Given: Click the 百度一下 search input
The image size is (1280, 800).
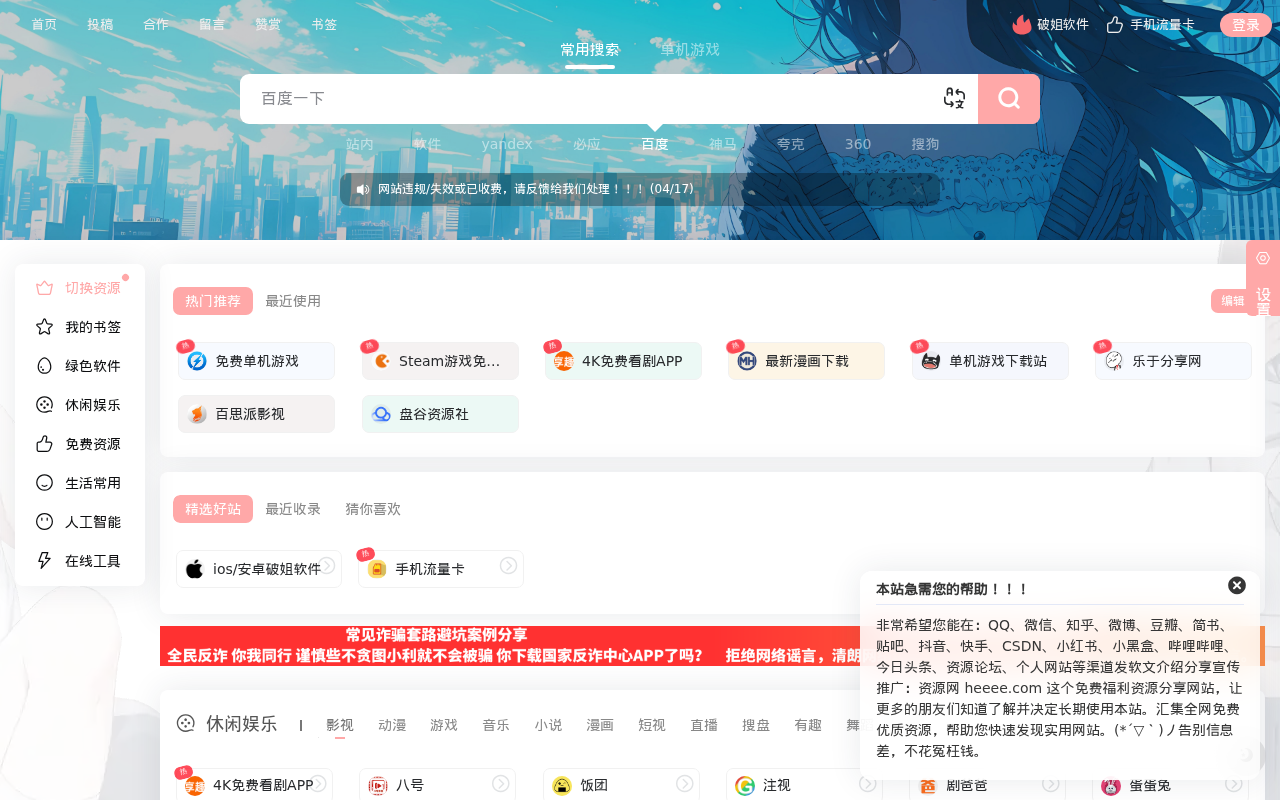Looking at the screenshot, I should pos(590,98).
